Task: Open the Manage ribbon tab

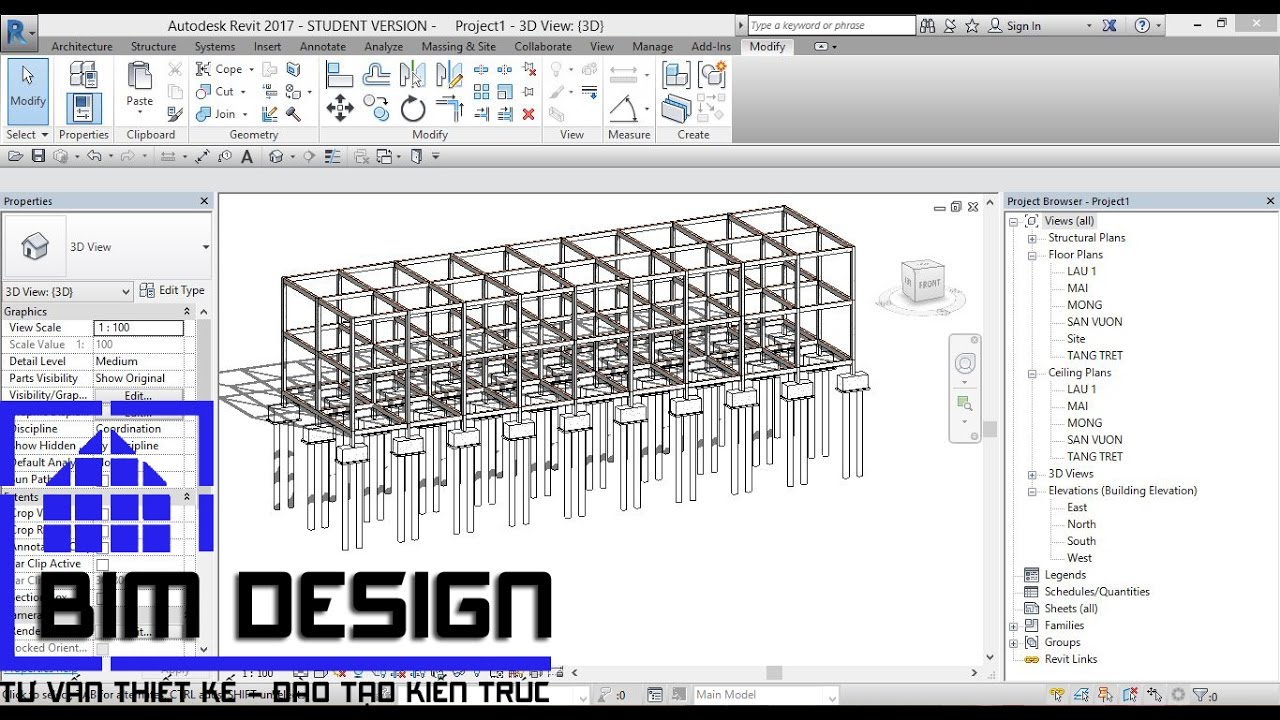Action: click(652, 47)
